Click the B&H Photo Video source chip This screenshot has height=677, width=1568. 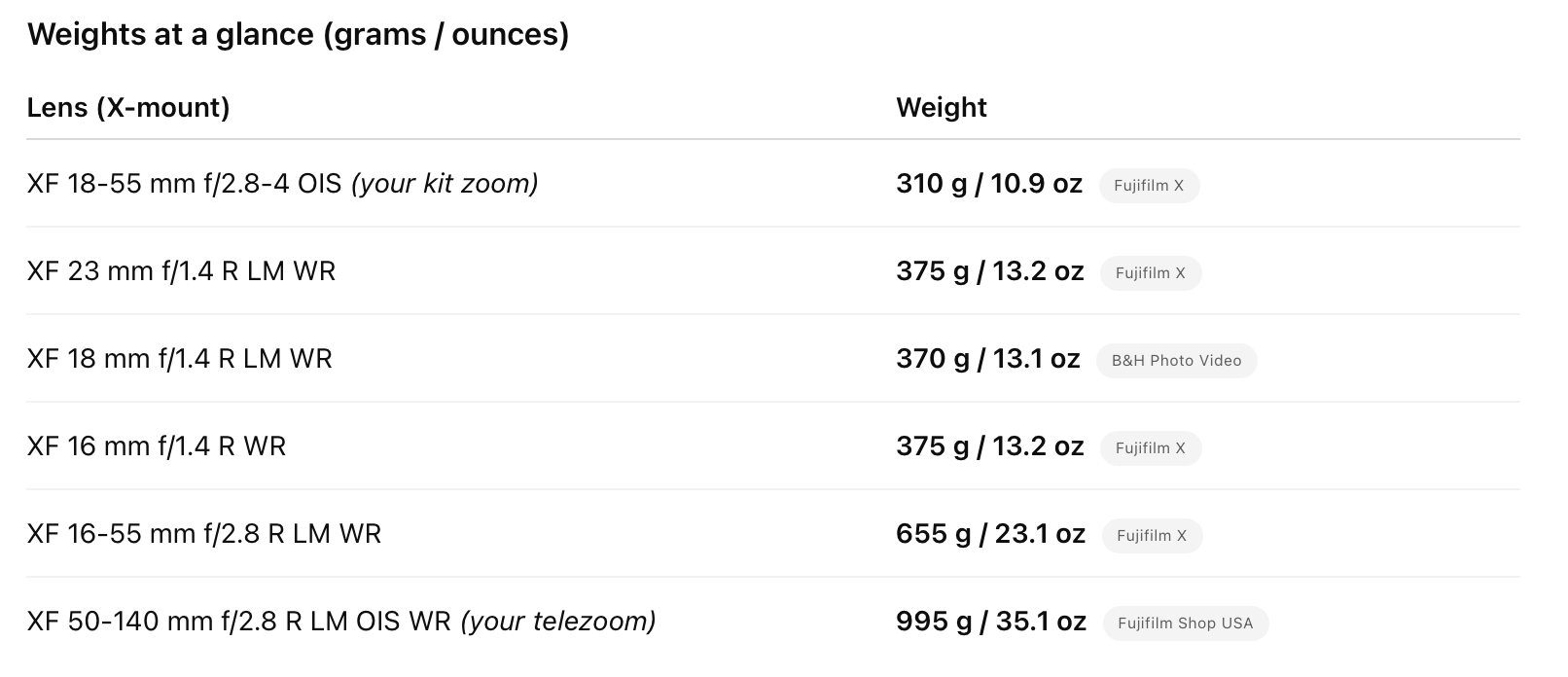(x=1175, y=361)
